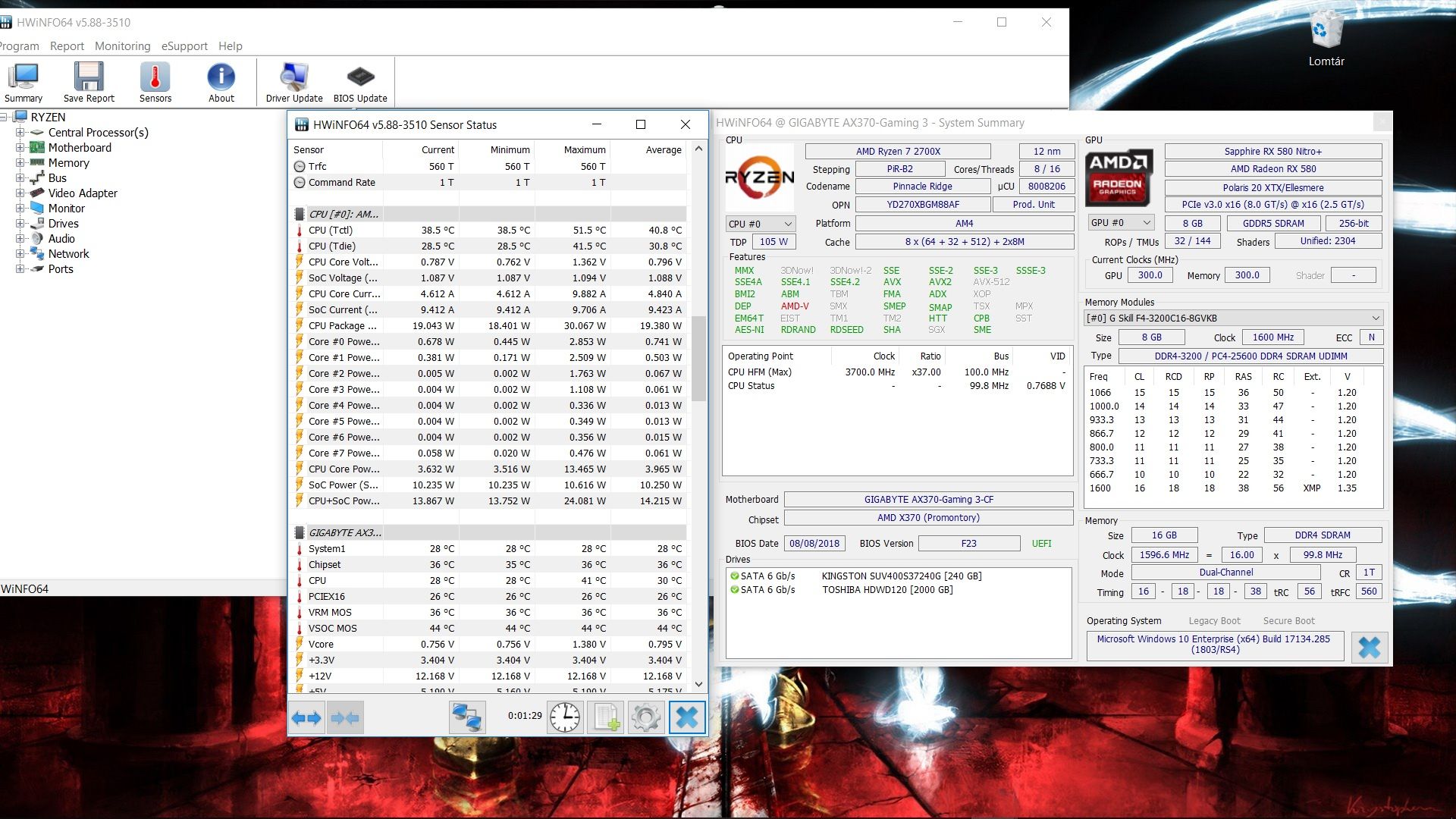Viewport: 1456px width, 819px height.
Task: Select the VRM MOS temperature row
Action: [x=489, y=612]
